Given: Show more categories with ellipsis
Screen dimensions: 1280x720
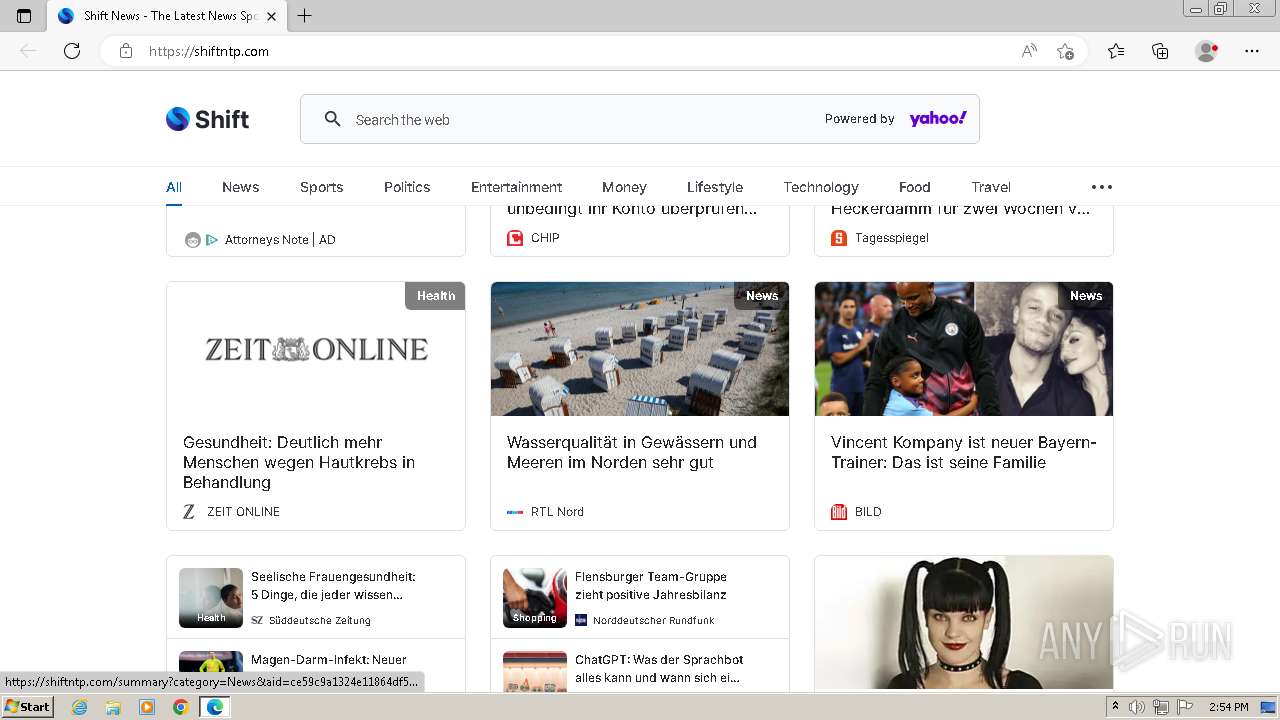Looking at the screenshot, I should point(1102,187).
